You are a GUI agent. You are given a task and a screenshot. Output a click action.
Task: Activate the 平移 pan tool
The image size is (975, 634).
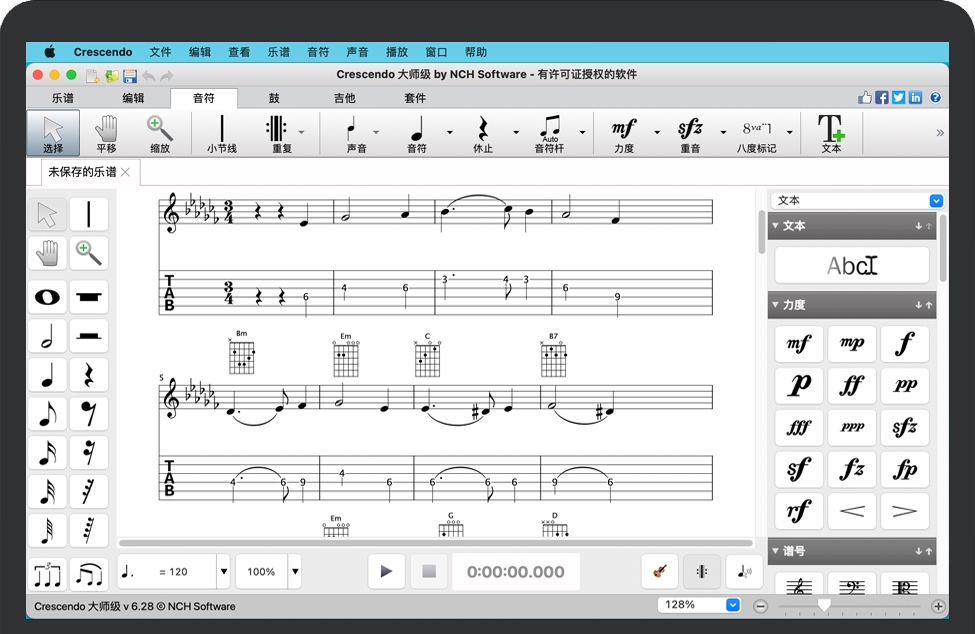[105, 131]
